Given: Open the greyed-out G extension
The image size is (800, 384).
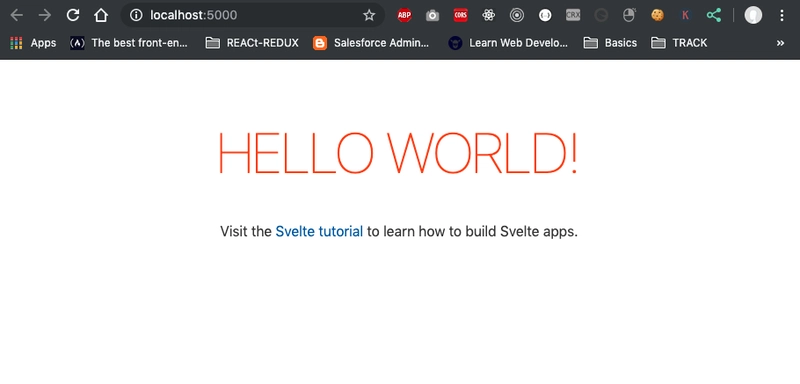Looking at the screenshot, I should (x=601, y=15).
